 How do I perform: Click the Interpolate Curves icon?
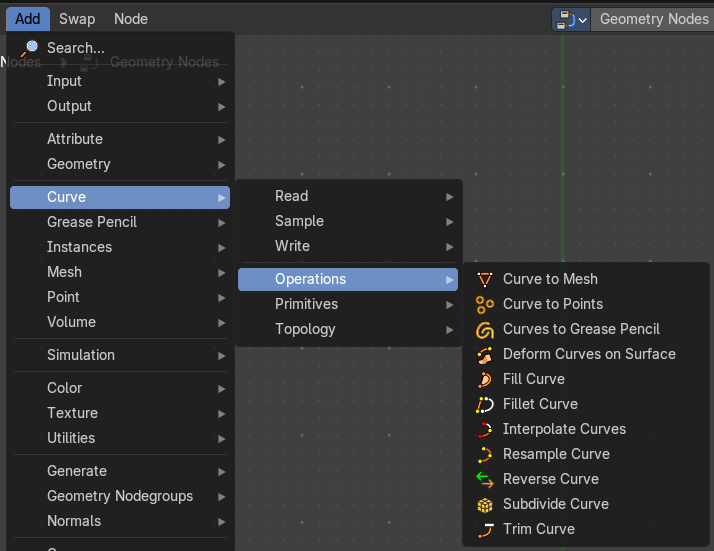484,429
